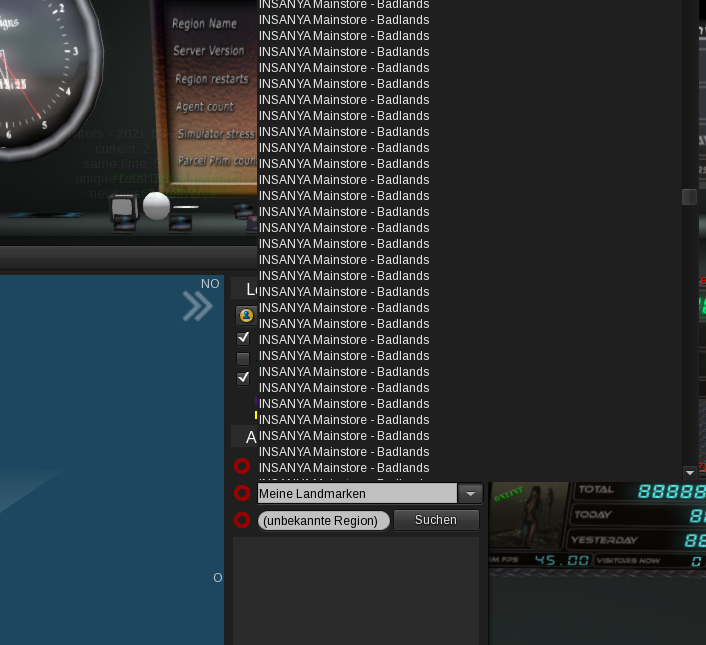Uncheck the lowest of the three checkboxes
The height and width of the screenshot is (645, 706).
coord(243,378)
